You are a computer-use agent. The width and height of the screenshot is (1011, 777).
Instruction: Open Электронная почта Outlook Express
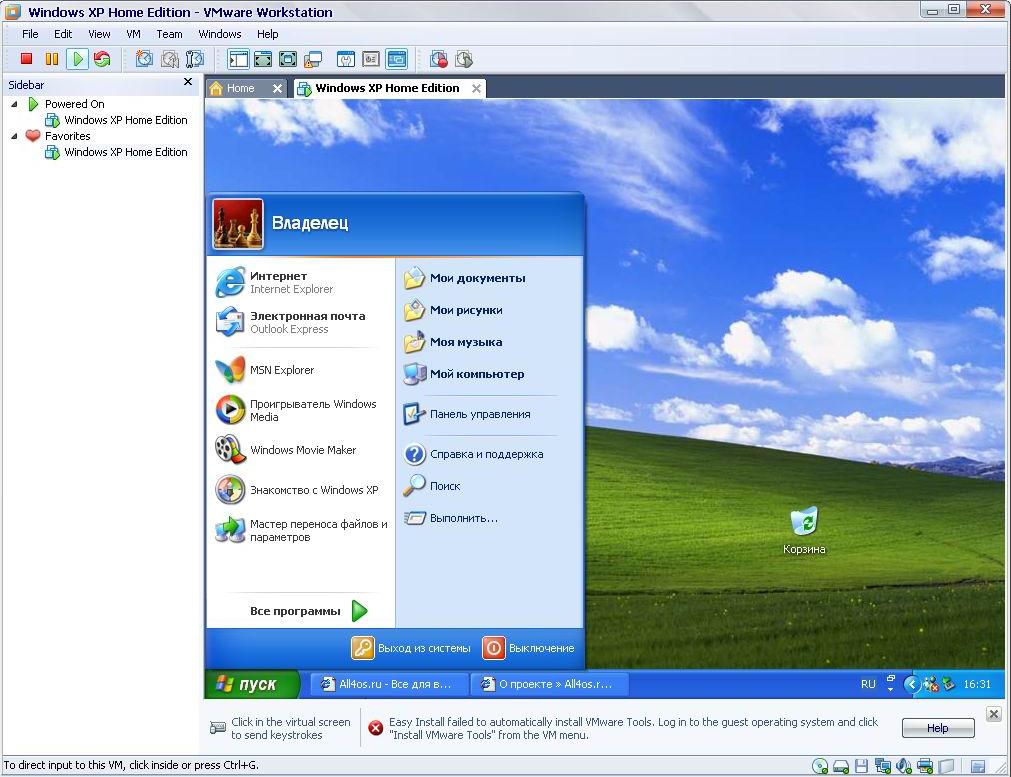pos(300,322)
